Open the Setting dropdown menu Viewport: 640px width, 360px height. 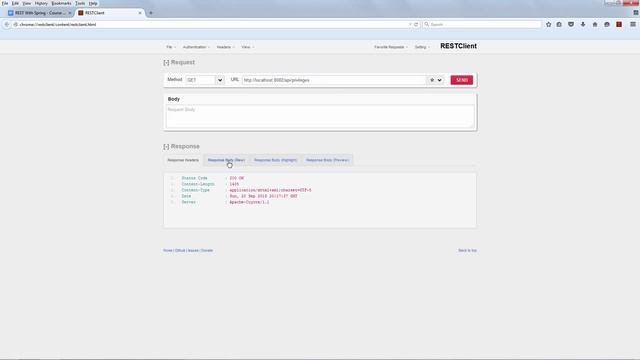tap(422, 47)
